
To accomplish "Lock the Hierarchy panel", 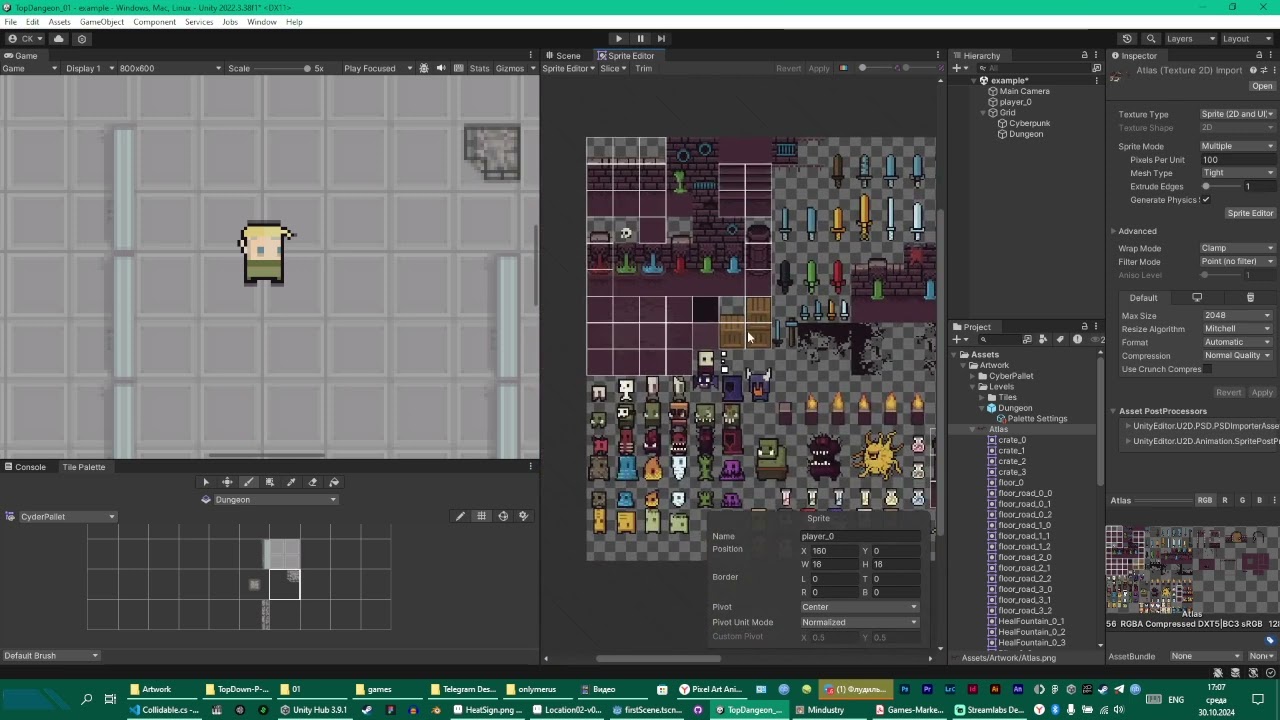I will point(1085,56).
